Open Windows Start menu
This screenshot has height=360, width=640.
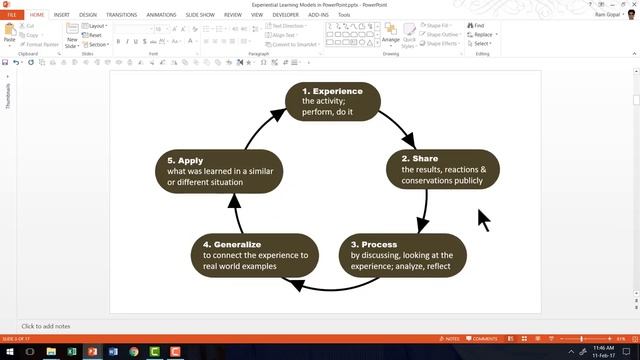click(9, 352)
